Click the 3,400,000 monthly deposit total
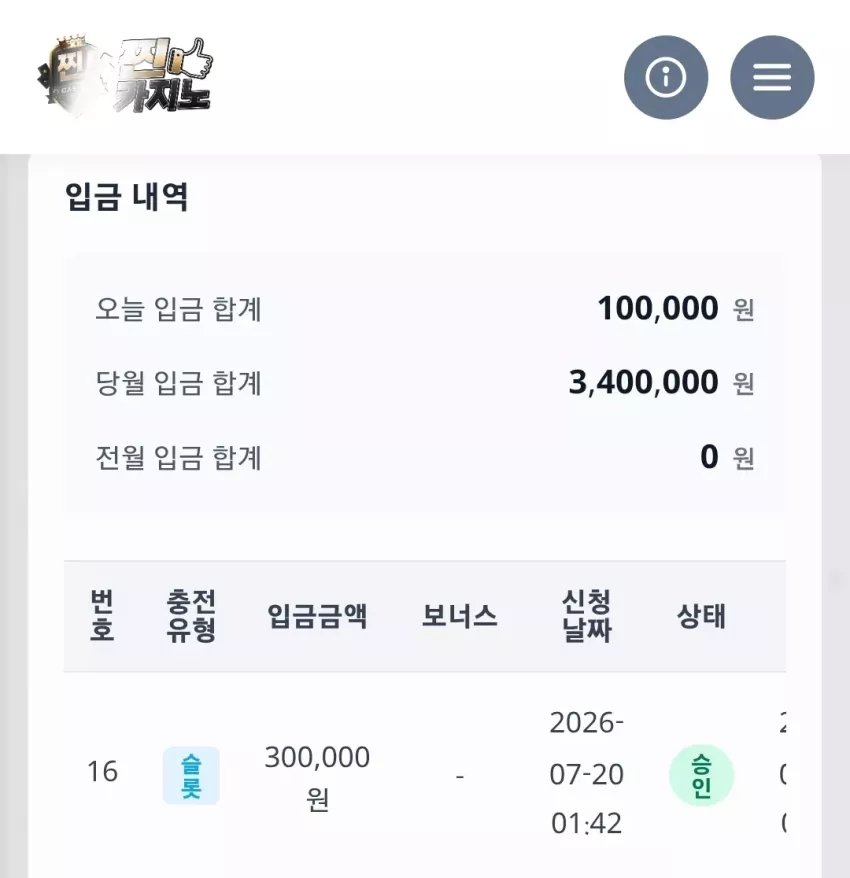This screenshot has height=878, width=850. tap(643, 382)
